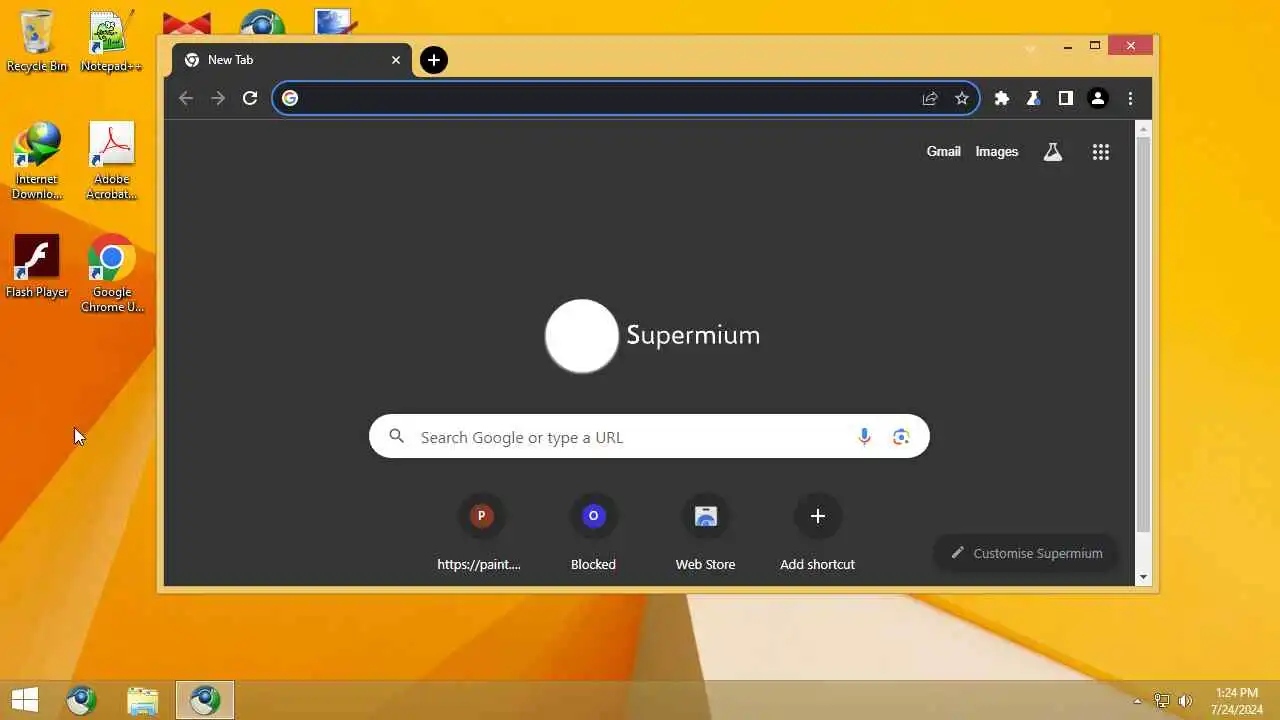Open the Google apps grid

point(1101,152)
